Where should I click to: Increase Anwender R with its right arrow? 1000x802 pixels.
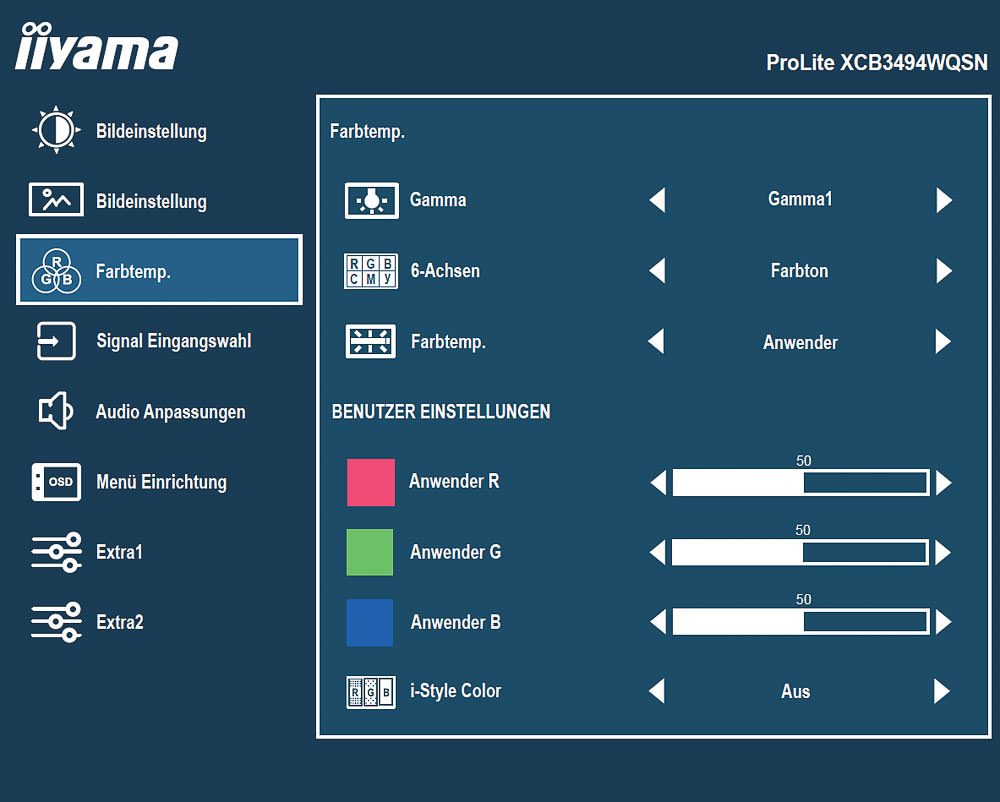[x=944, y=483]
